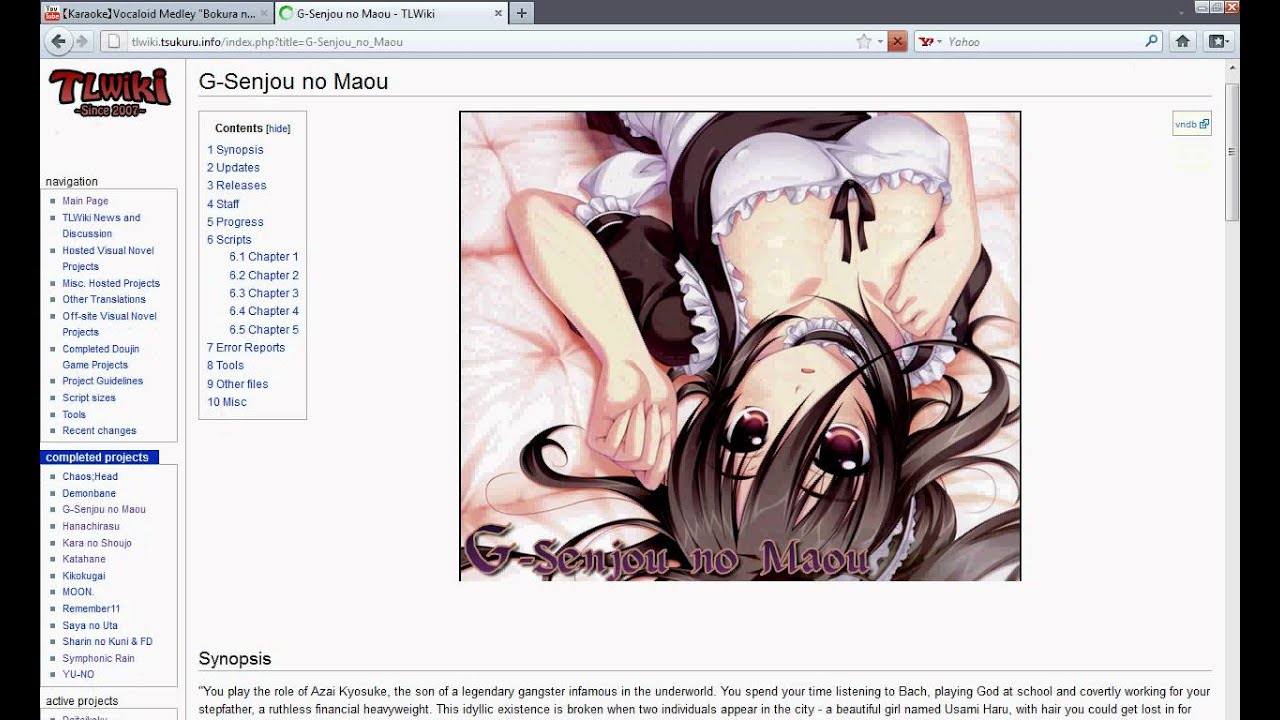Open Off-site Visual Novel Projects

[x=109, y=324]
